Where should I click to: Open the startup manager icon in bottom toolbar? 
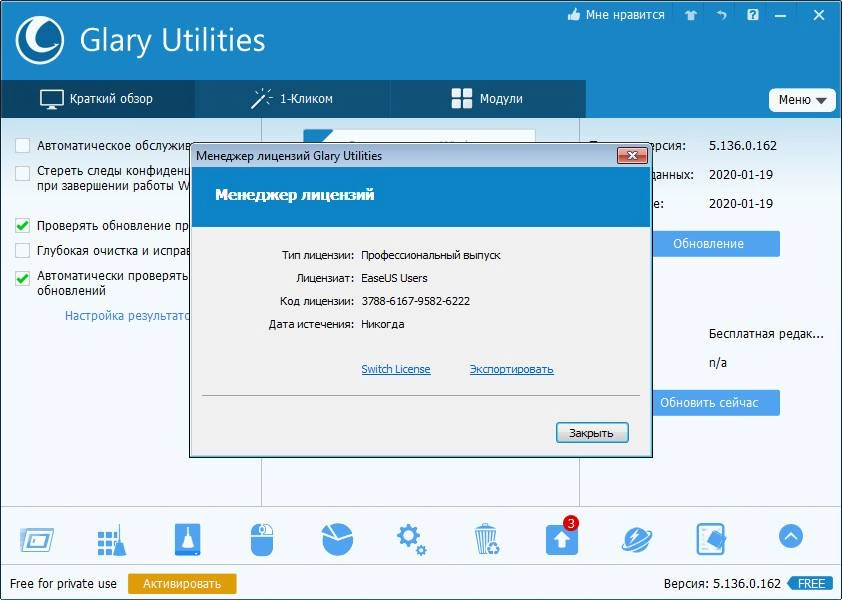point(37,539)
